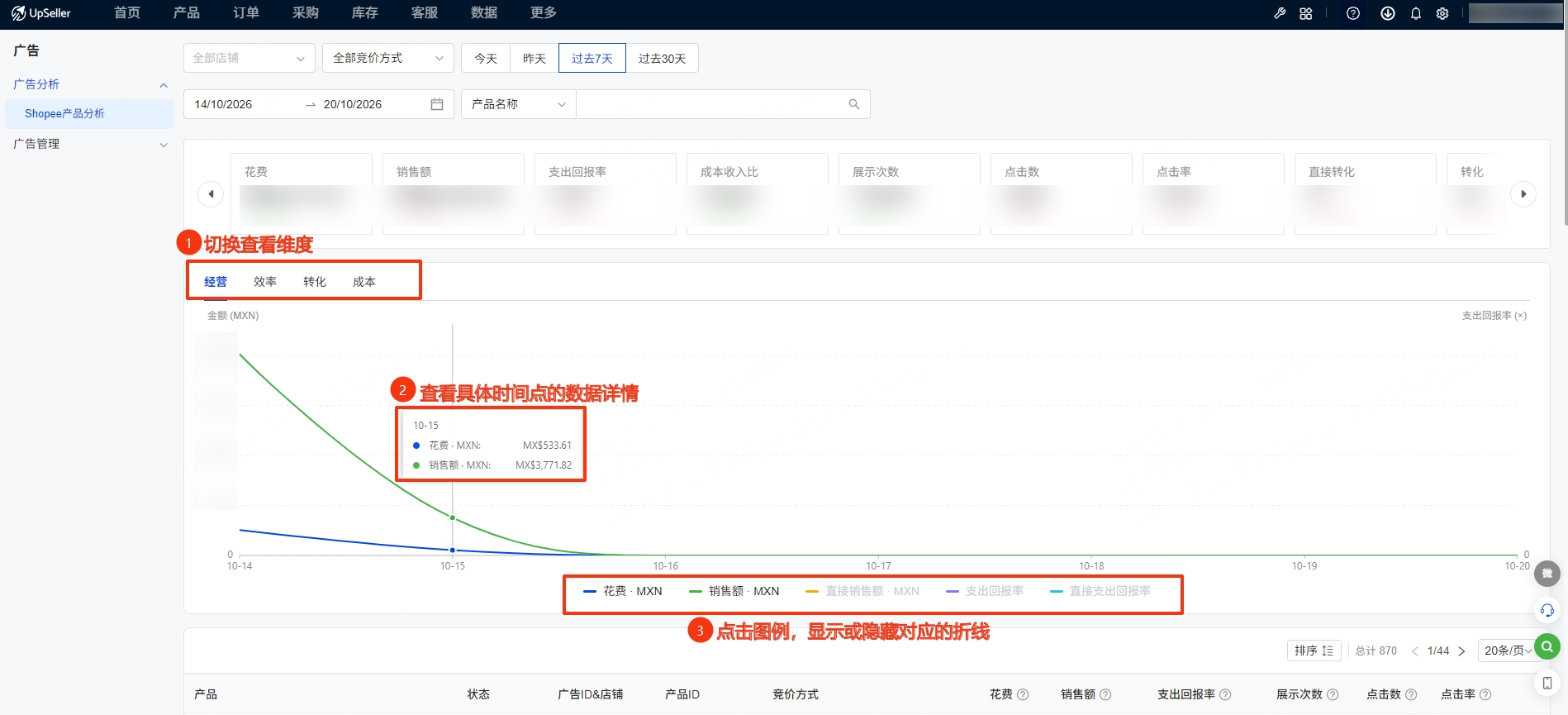Click the search magnifier in product search
The width and height of the screenshot is (1568, 715).
pyautogui.click(x=854, y=104)
